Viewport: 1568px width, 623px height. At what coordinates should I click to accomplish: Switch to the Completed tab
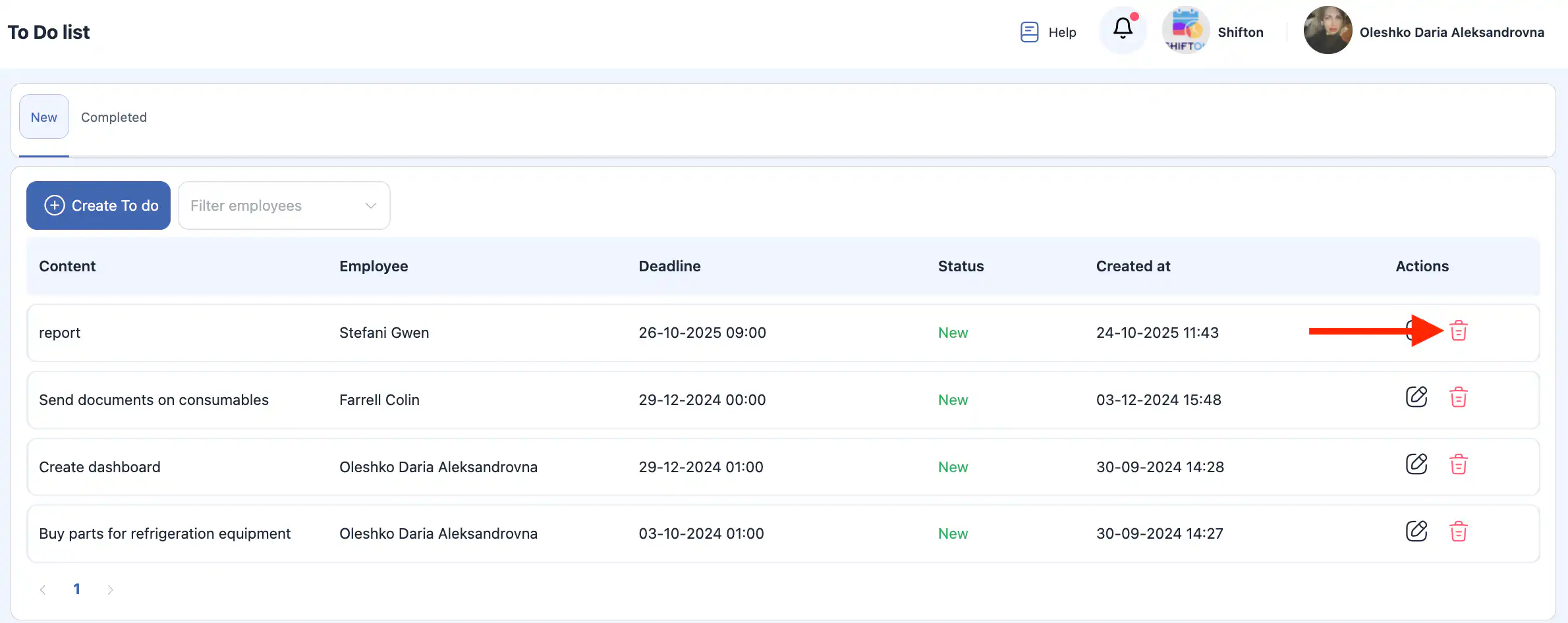(x=114, y=117)
